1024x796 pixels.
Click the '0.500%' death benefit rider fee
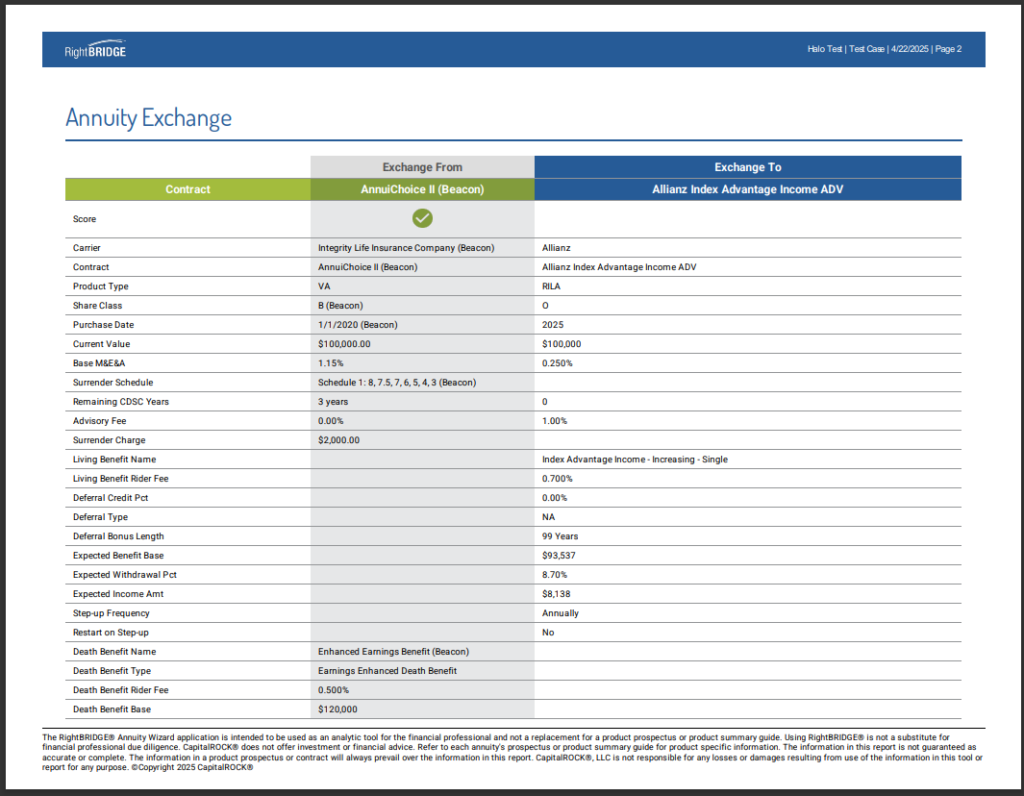point(333,690)
